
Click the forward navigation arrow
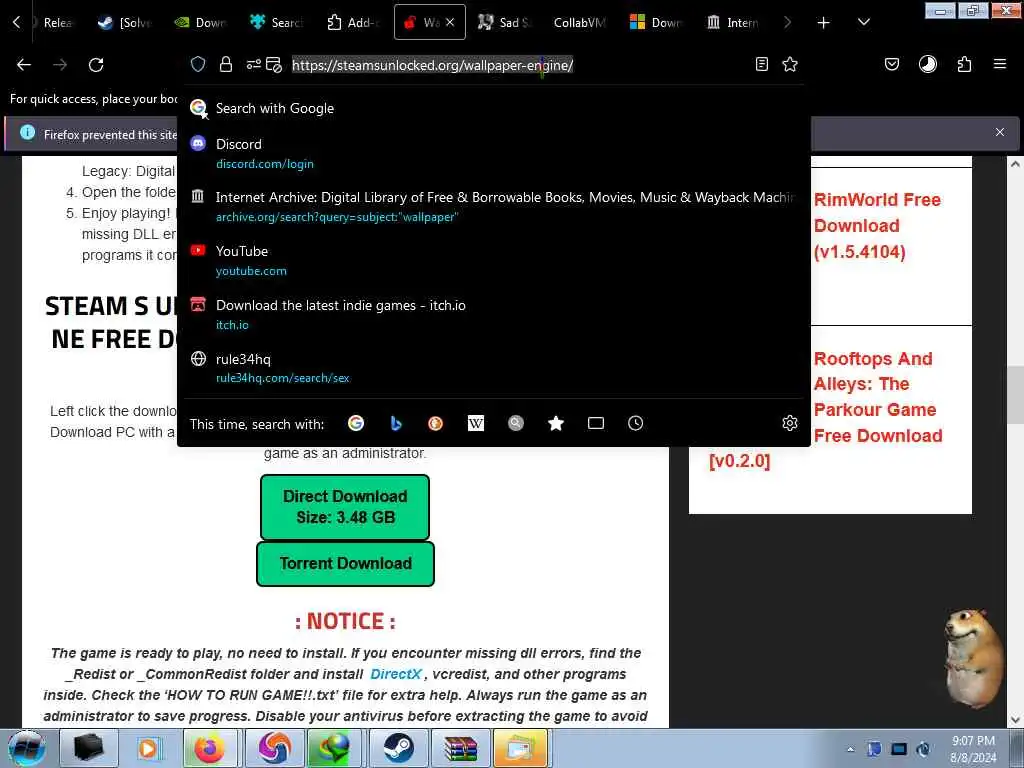click(60, 65)
